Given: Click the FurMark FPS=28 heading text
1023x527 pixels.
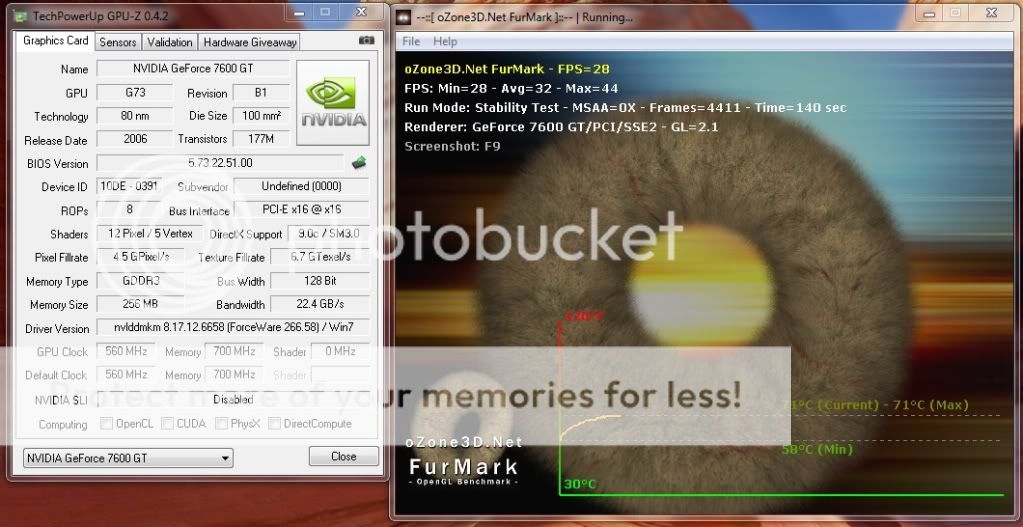Looking at the screenshot, I should point(507,69).
